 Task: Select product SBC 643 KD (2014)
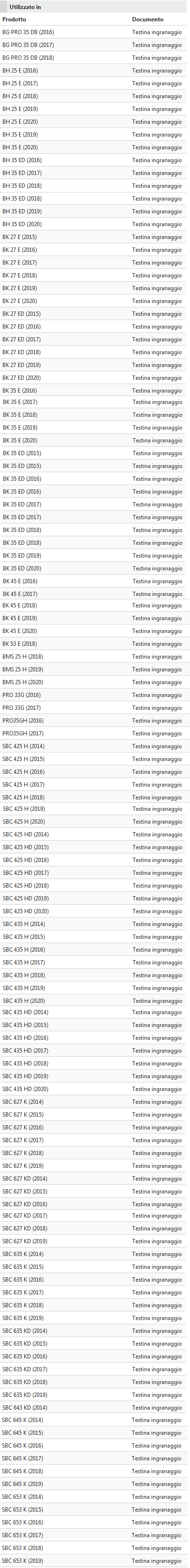click(24, 1407)
